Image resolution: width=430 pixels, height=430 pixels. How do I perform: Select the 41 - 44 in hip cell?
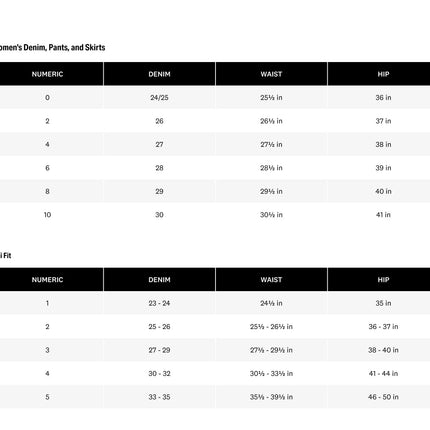point(383,373)
